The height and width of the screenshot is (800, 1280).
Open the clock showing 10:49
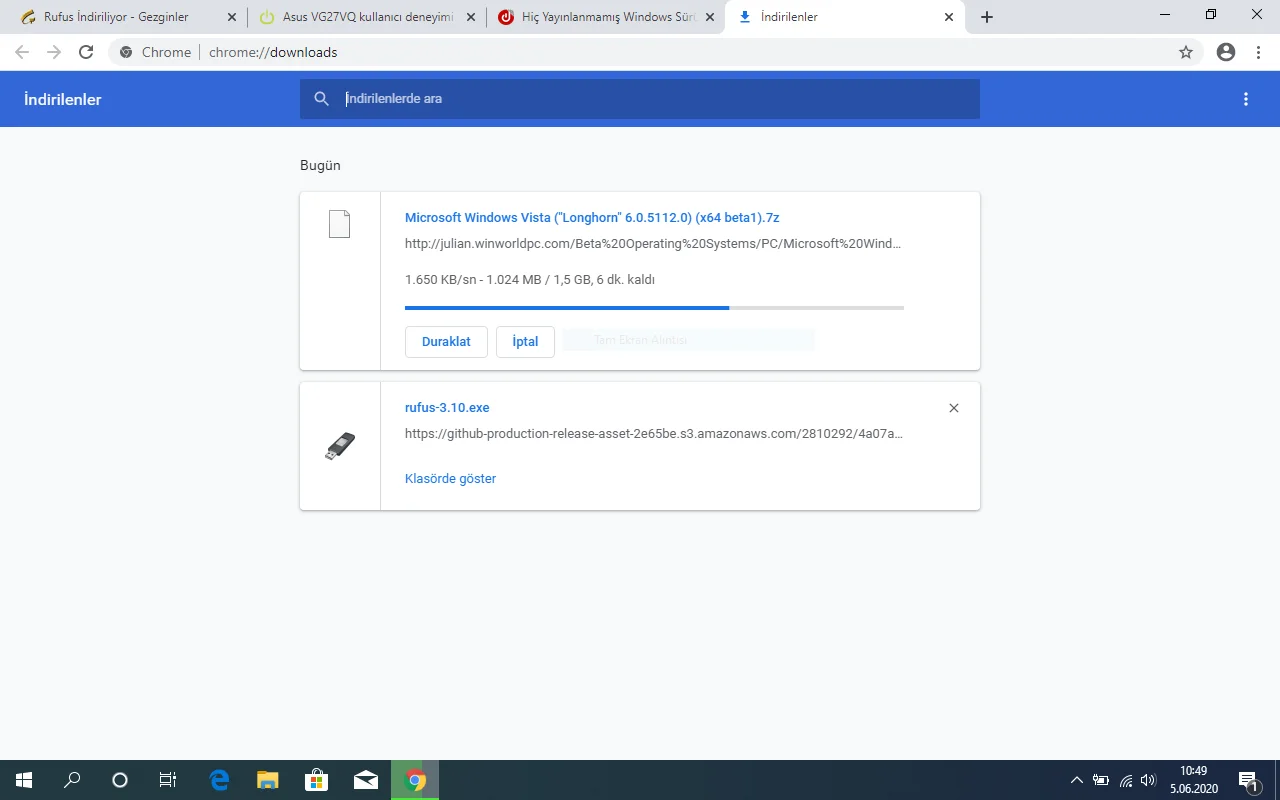pyautogui.click(x=1194, y=780)
